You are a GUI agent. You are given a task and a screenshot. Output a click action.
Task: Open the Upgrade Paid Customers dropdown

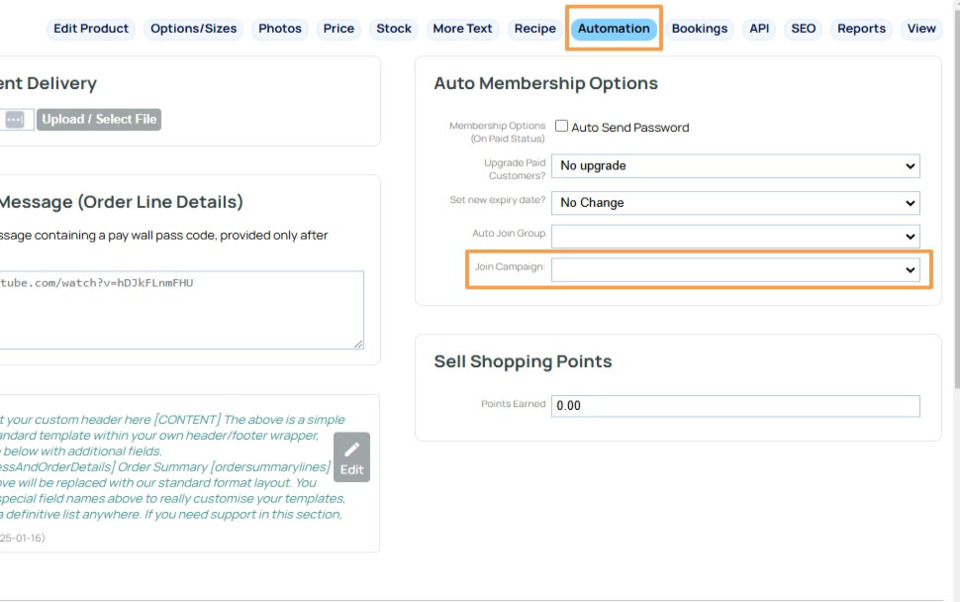[x=735, y=166]
